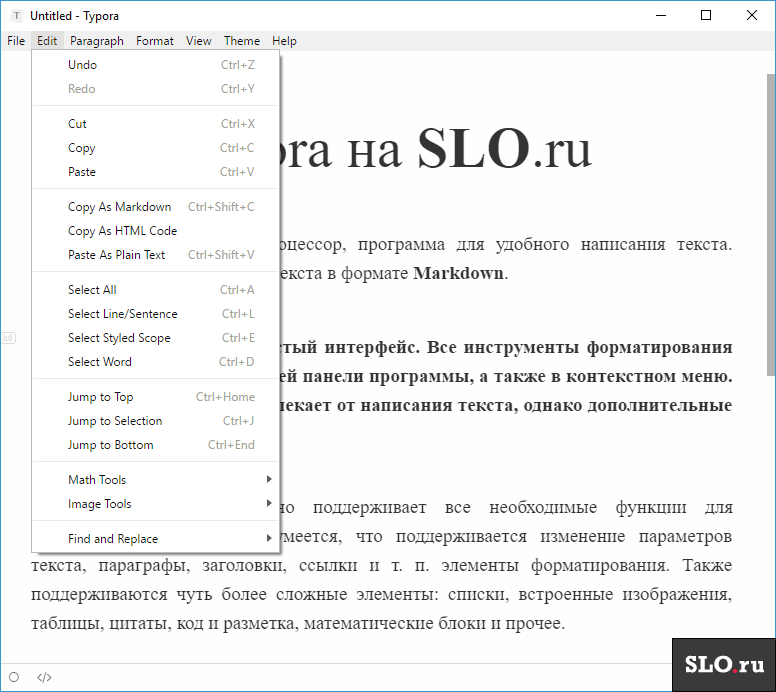Expand the Find and Replace submenu
This screenshot has width=776, height=692.
pos(156,539)
